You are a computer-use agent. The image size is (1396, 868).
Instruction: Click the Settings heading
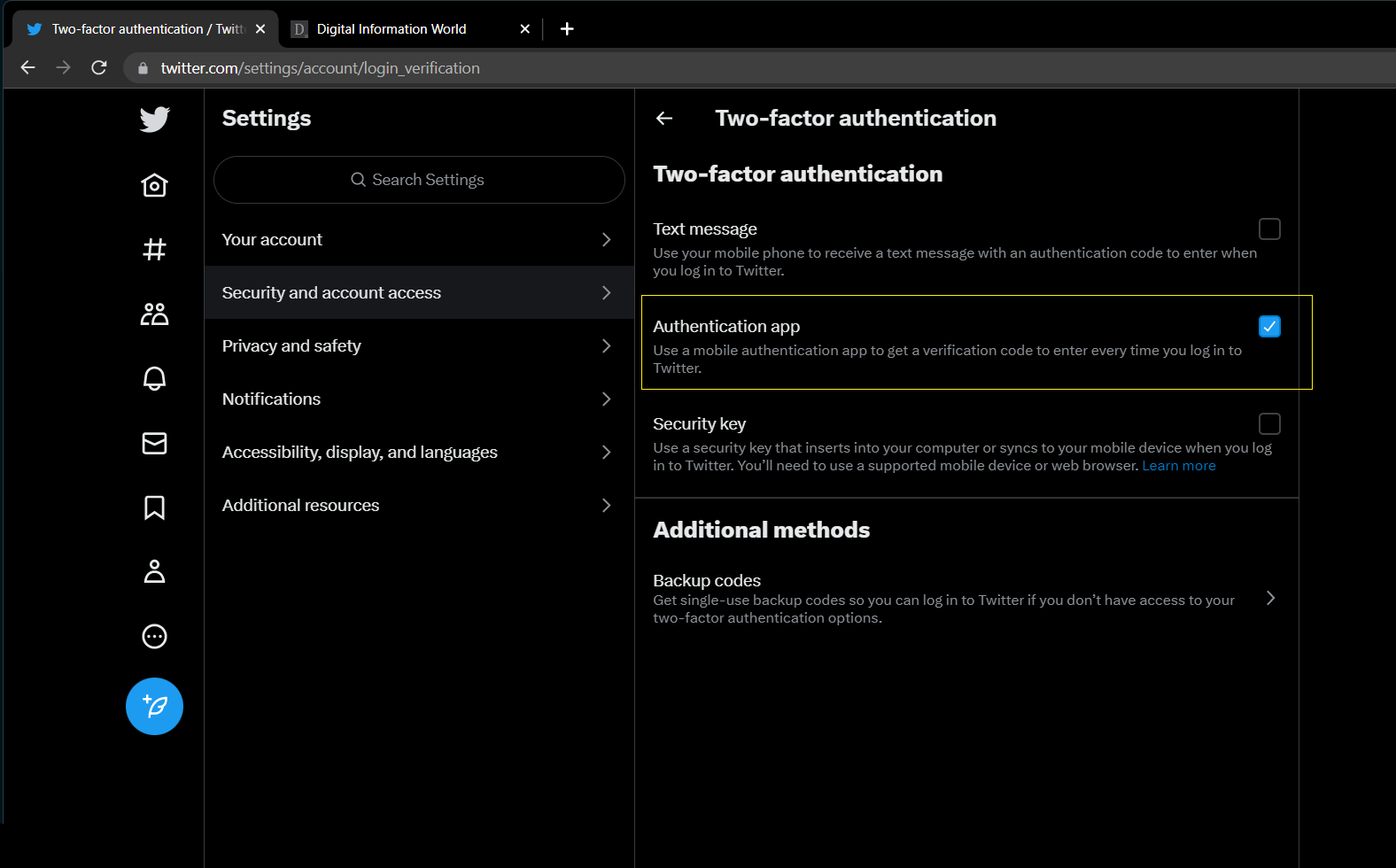[267, 119]
